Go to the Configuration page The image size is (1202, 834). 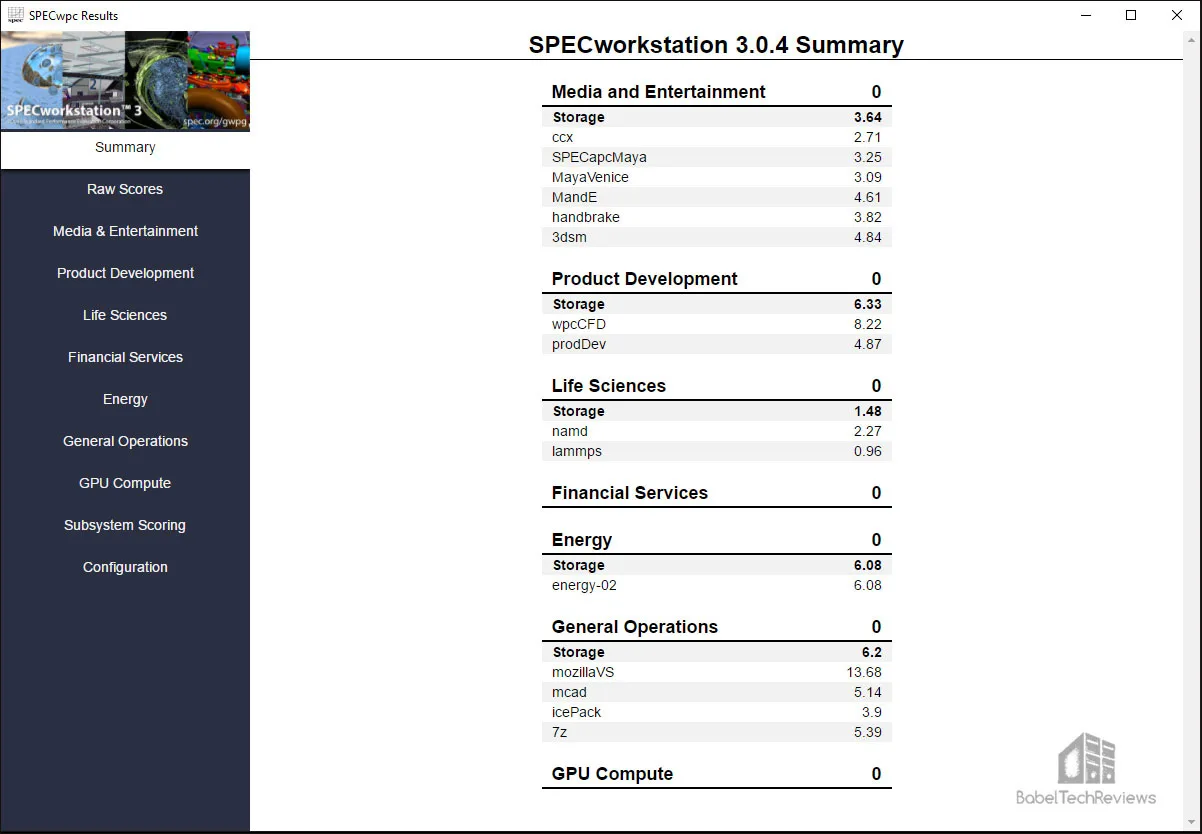(x=125, y=567)
